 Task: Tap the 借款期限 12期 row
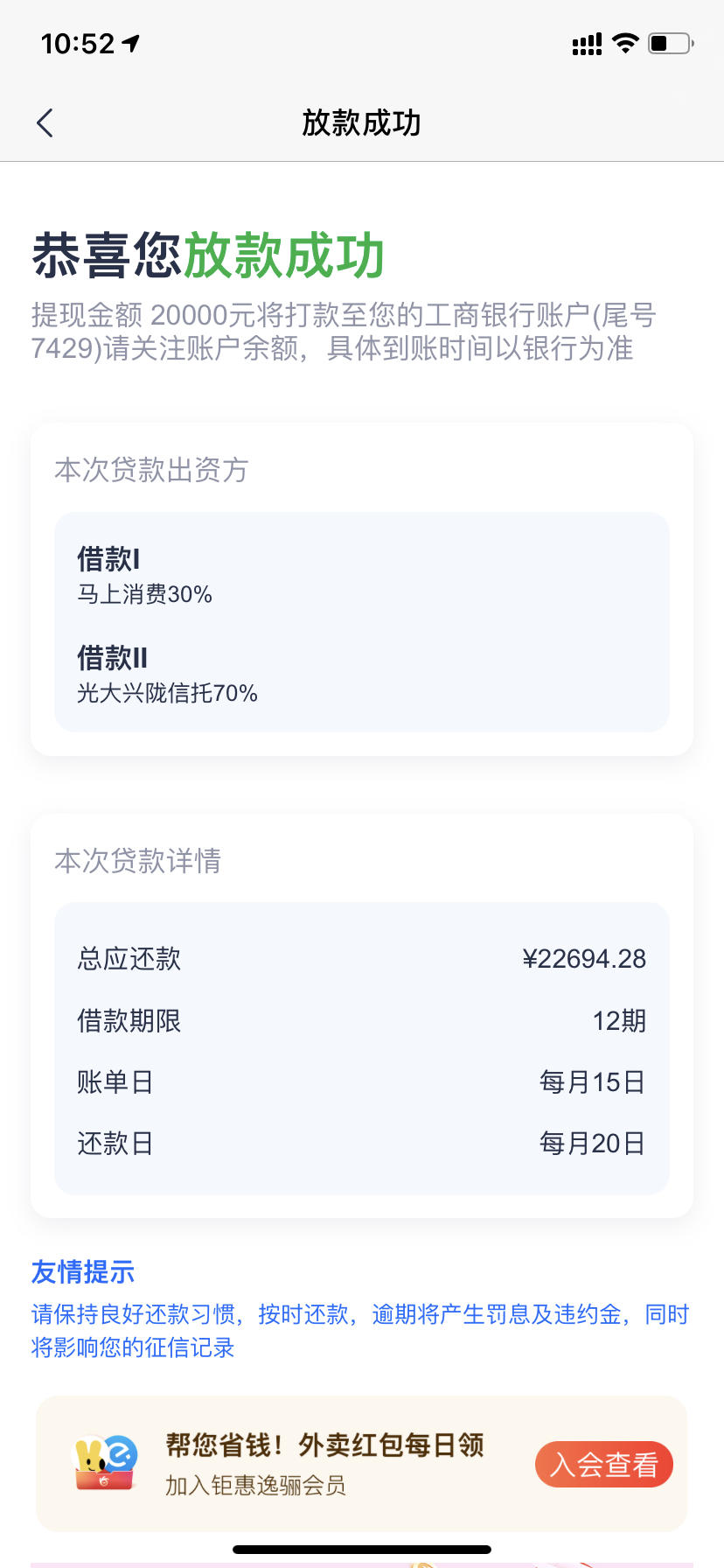click(x=361, y=1020)
